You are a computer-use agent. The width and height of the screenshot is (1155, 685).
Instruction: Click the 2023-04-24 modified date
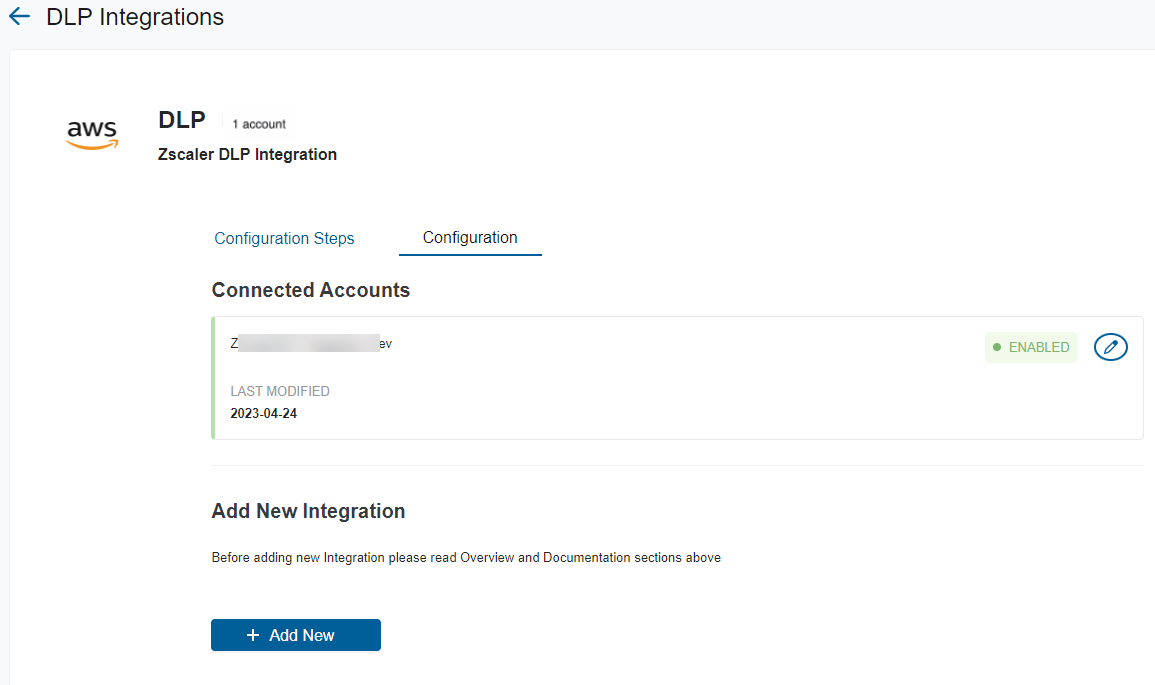(263, 413)
